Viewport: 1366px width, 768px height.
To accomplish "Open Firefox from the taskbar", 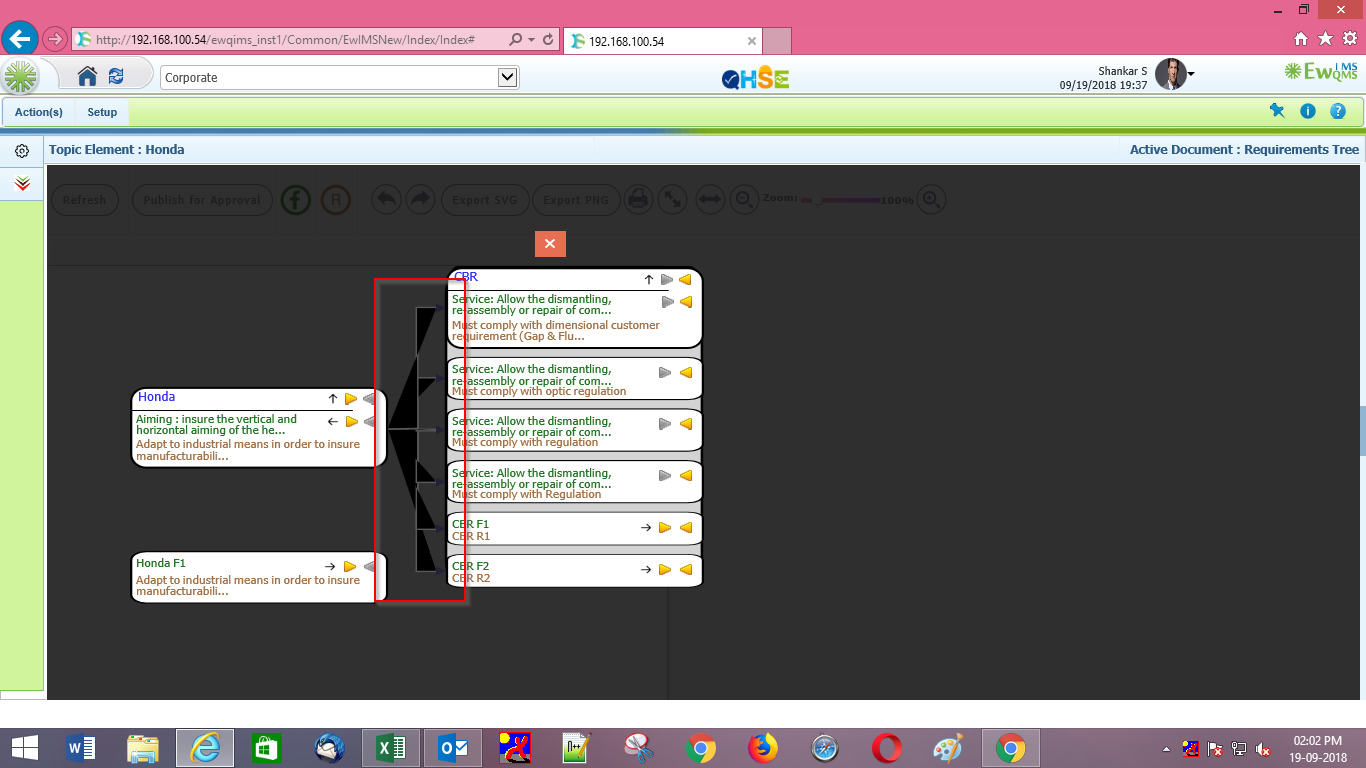I will 763,748.
